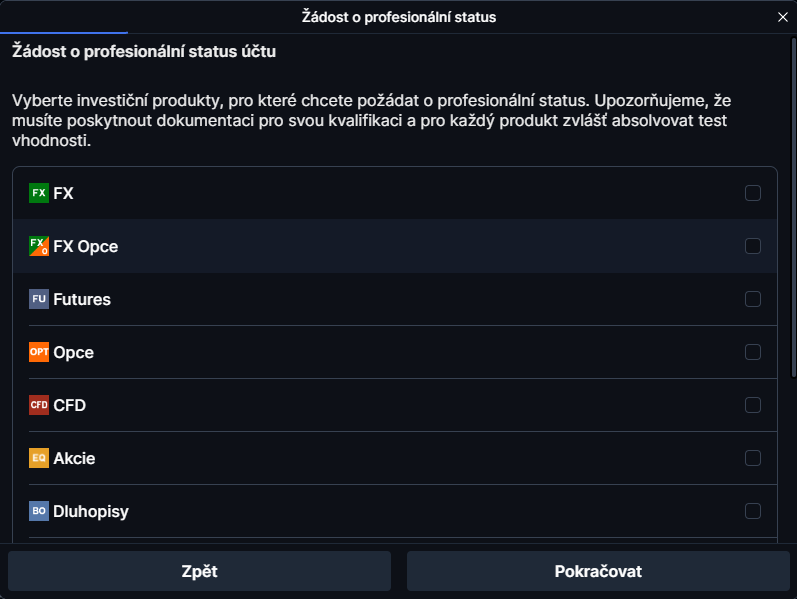Click the FX Opce product icon
The image size is (797, 599).
pos(39,246)
